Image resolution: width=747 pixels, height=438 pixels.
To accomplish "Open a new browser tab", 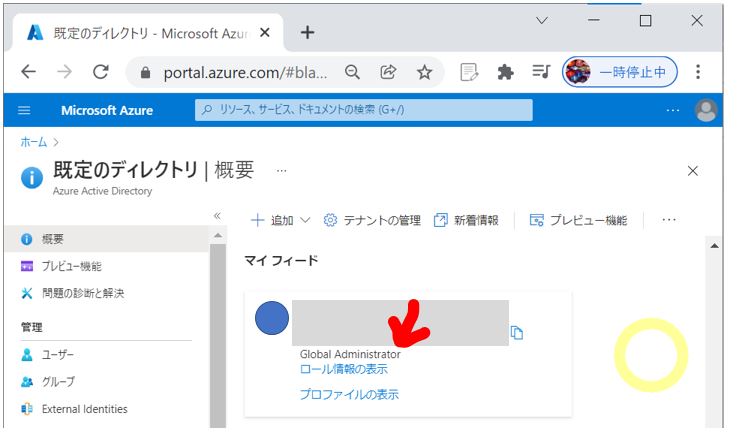I will tap(307, 32).
